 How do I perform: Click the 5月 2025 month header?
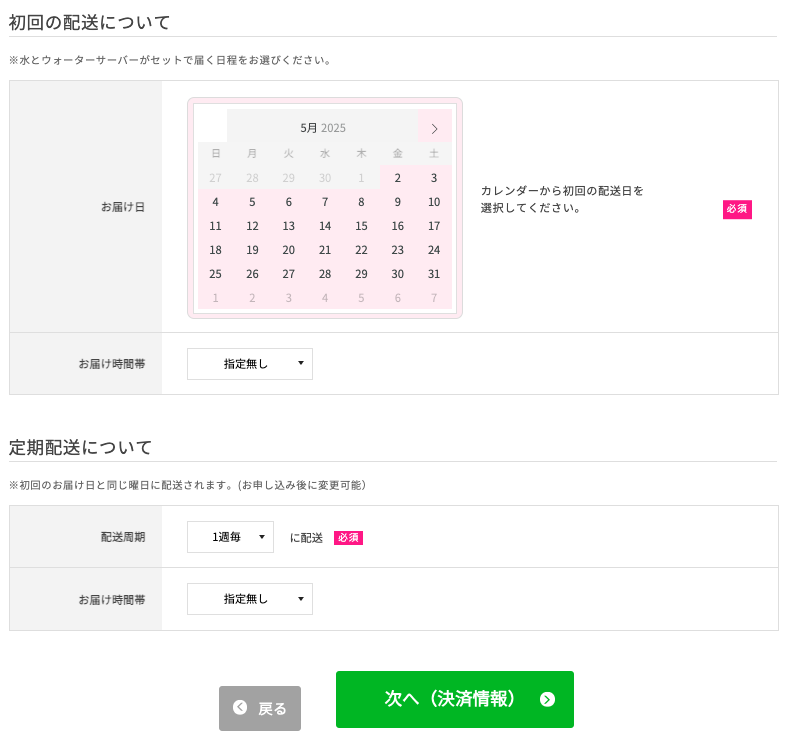tap(323, 128)
